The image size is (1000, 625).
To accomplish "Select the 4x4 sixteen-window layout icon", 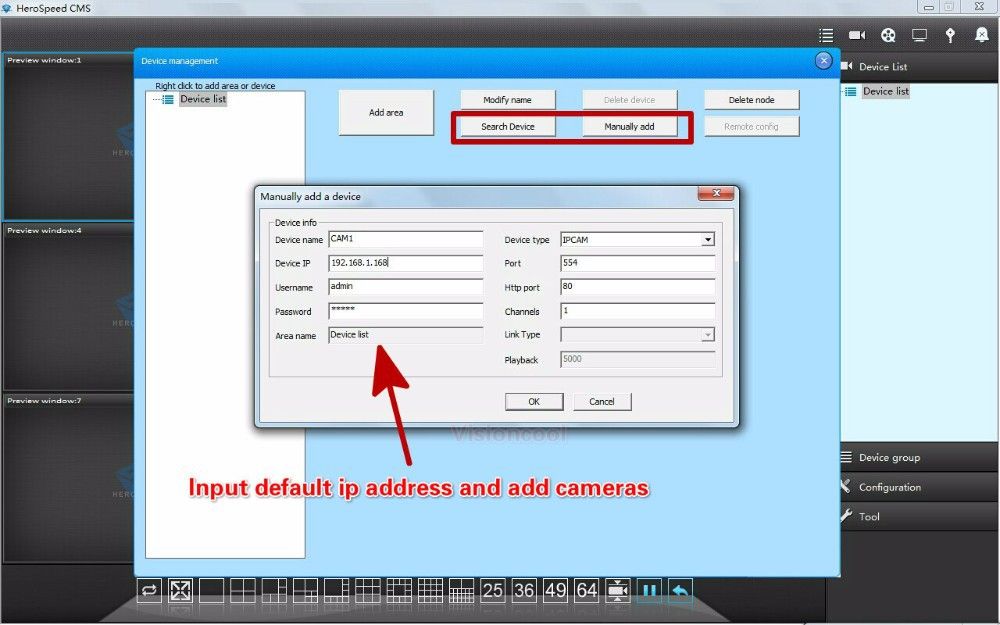I will [430, 591].
